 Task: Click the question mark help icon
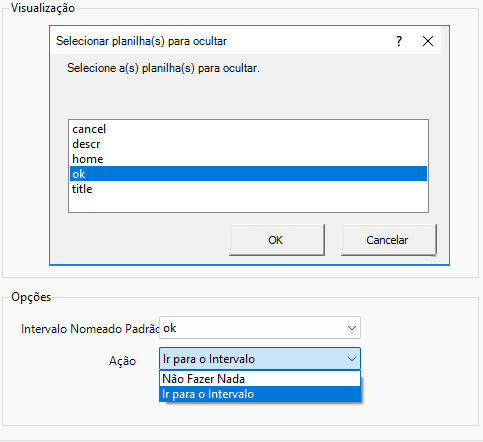click(399, 41)
